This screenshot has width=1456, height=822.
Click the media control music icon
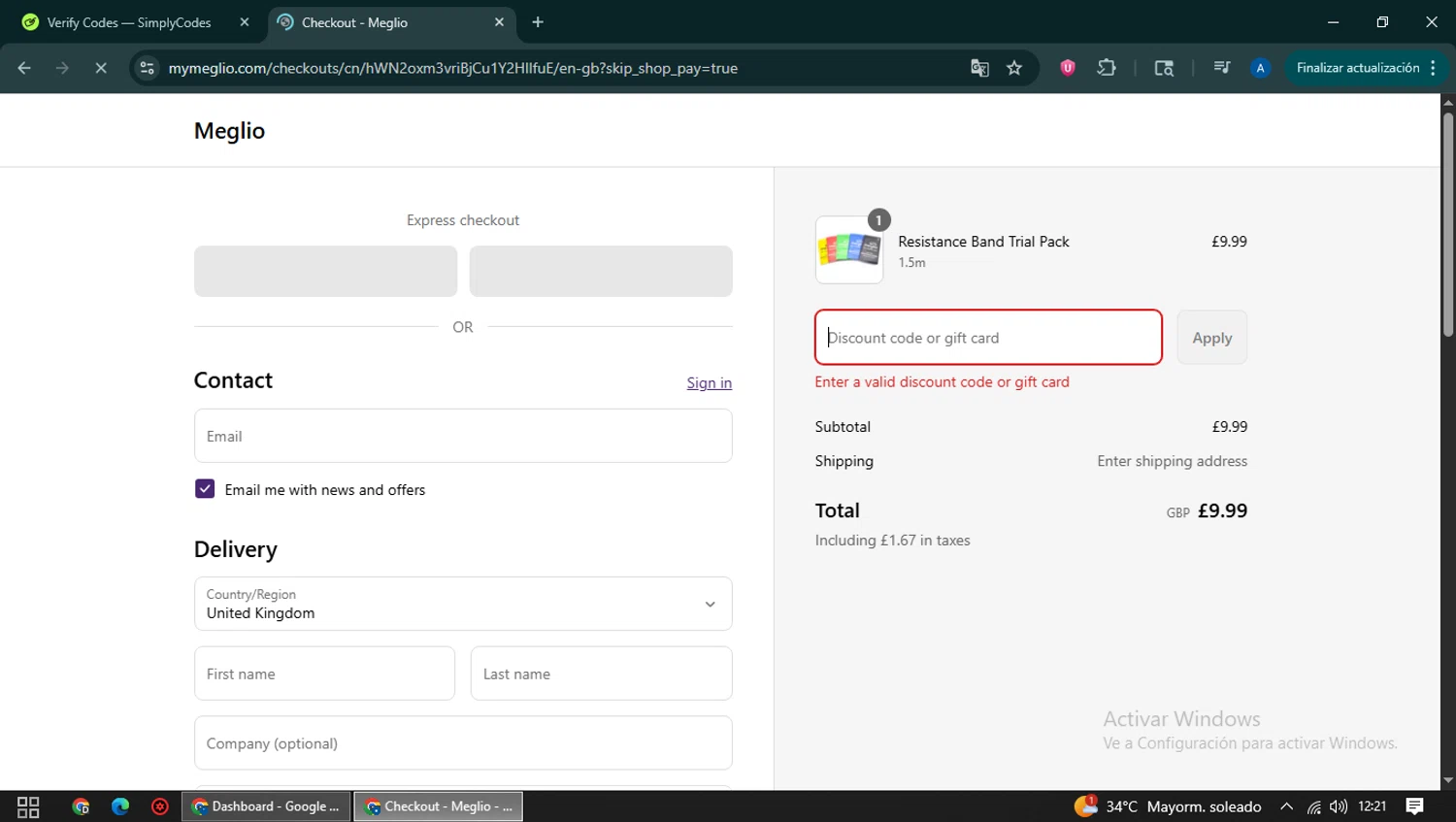click(1221, 68)
